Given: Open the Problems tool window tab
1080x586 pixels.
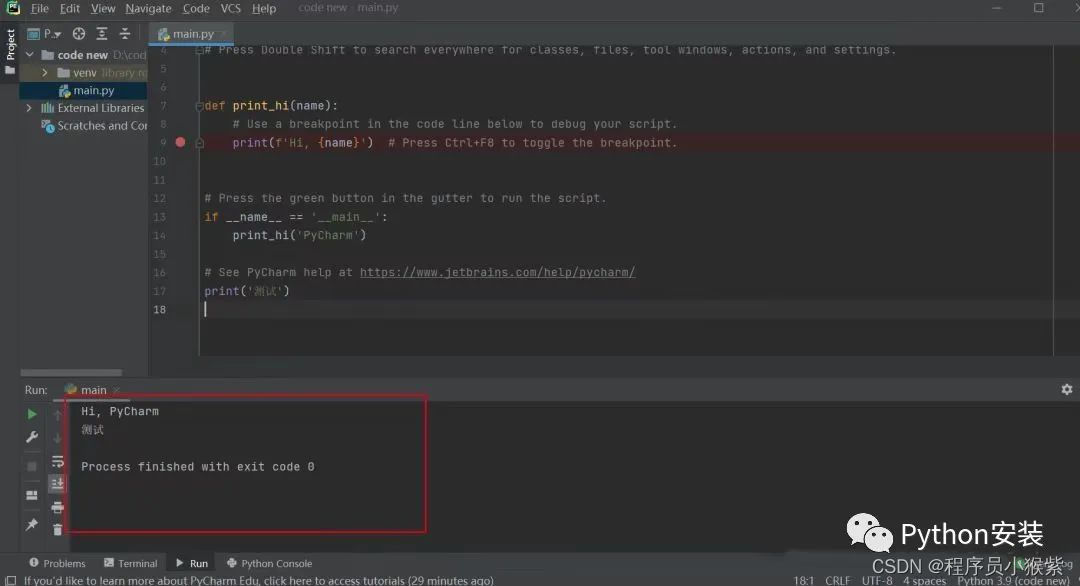Looking at the screenshot, I should point(57,563).
